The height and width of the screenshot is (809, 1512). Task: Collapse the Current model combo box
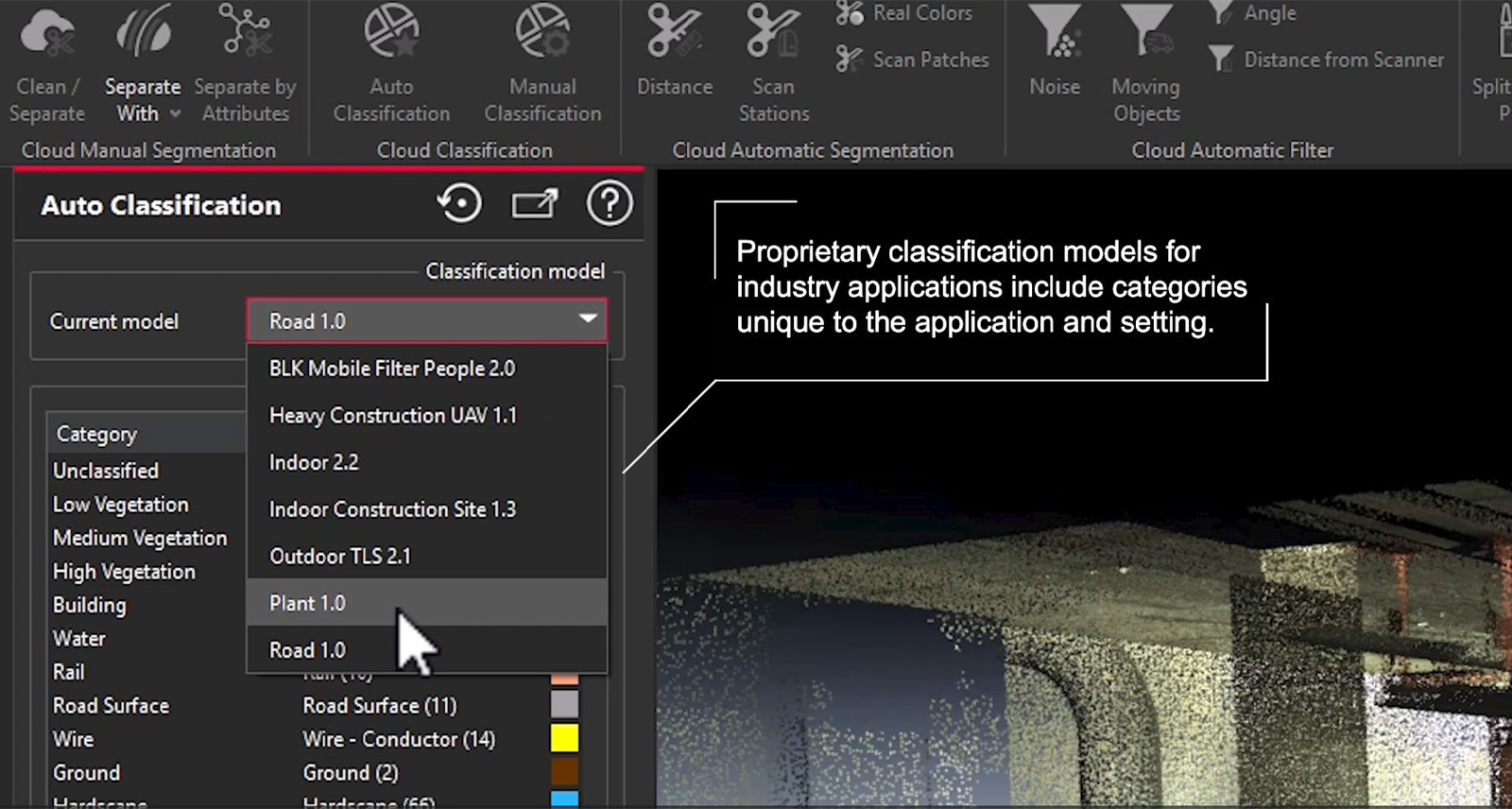(x=588, y=319)
